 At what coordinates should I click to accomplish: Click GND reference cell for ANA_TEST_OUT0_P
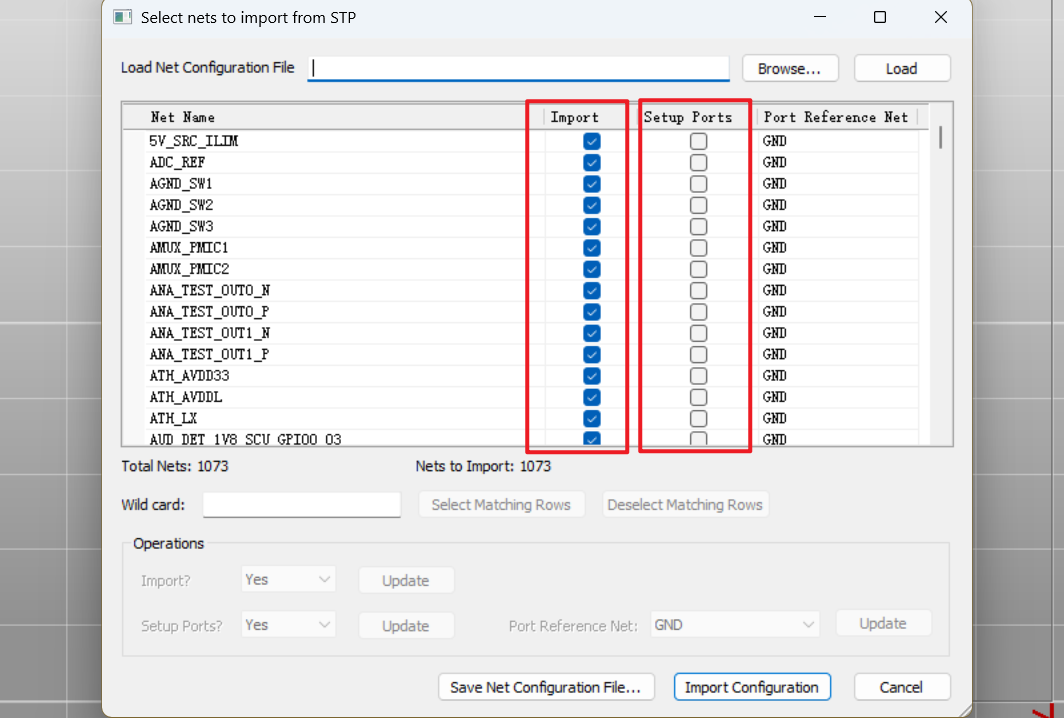click(x=838, y=312)
